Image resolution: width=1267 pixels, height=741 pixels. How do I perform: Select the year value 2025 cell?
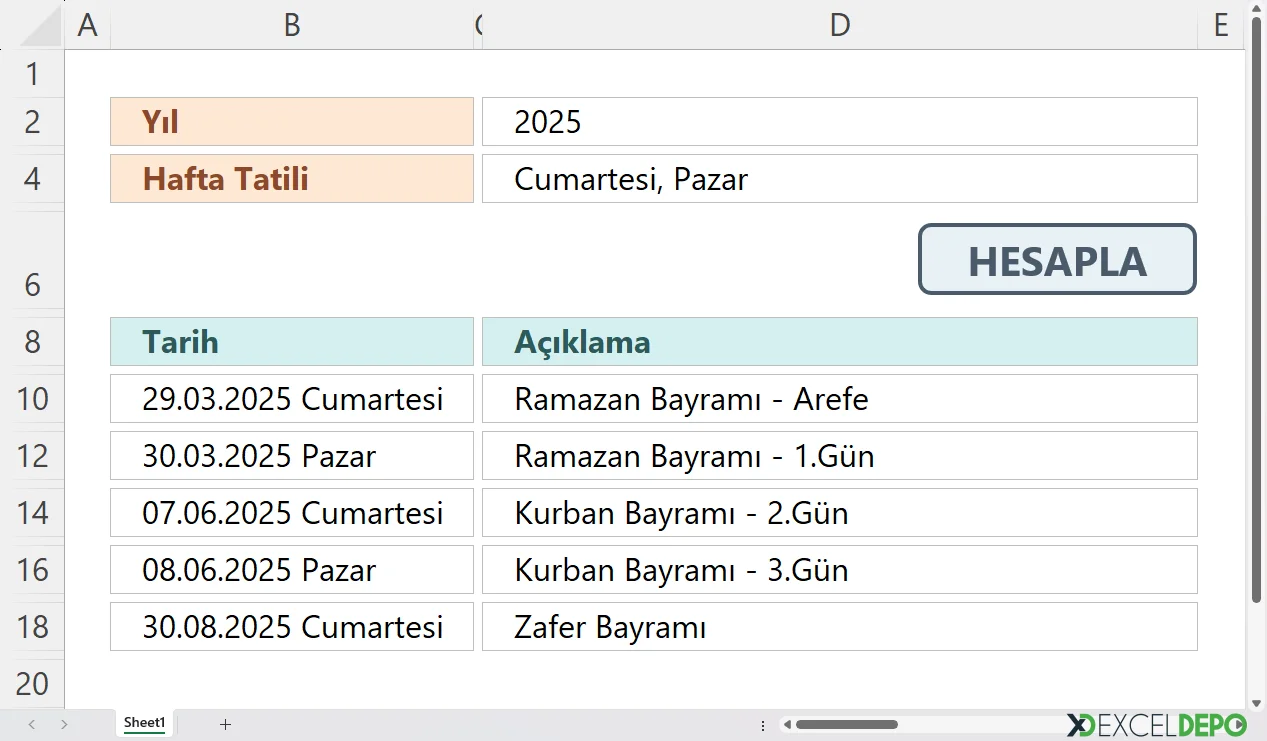coord(840,121)
